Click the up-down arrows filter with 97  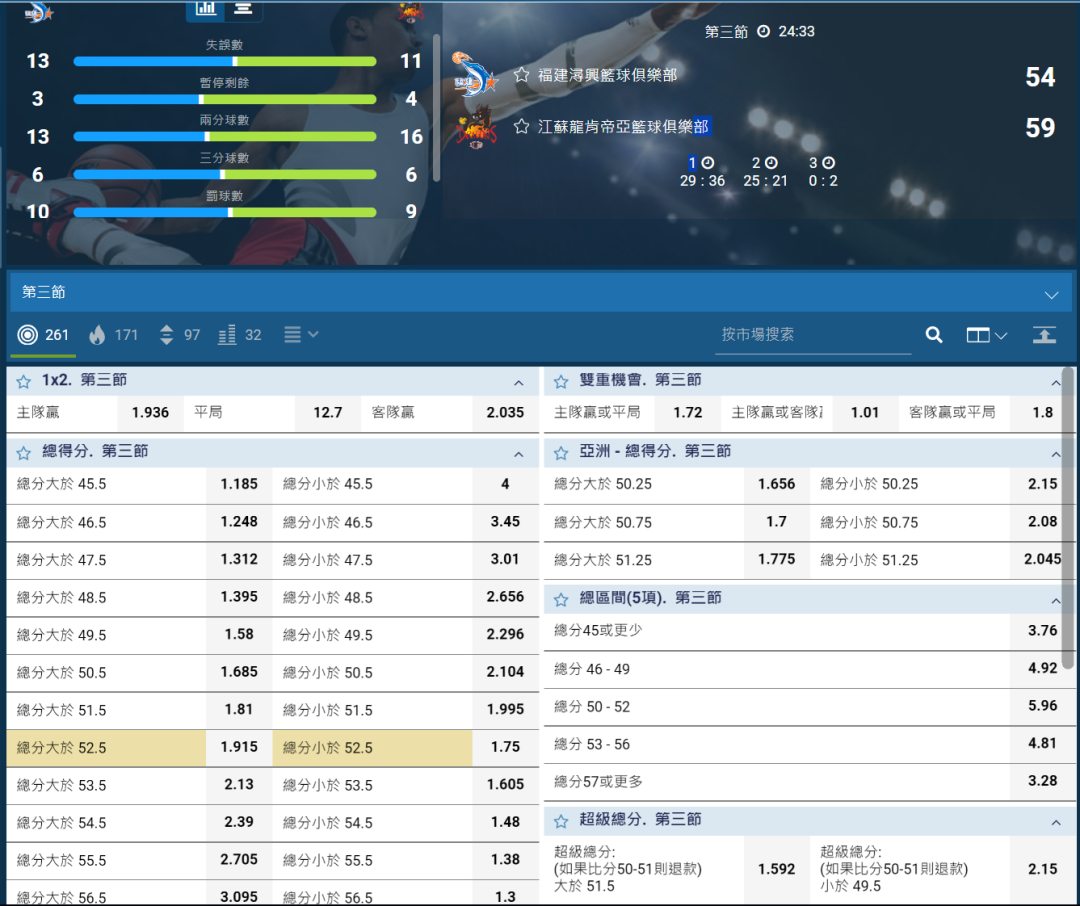[x=179, y=335]
